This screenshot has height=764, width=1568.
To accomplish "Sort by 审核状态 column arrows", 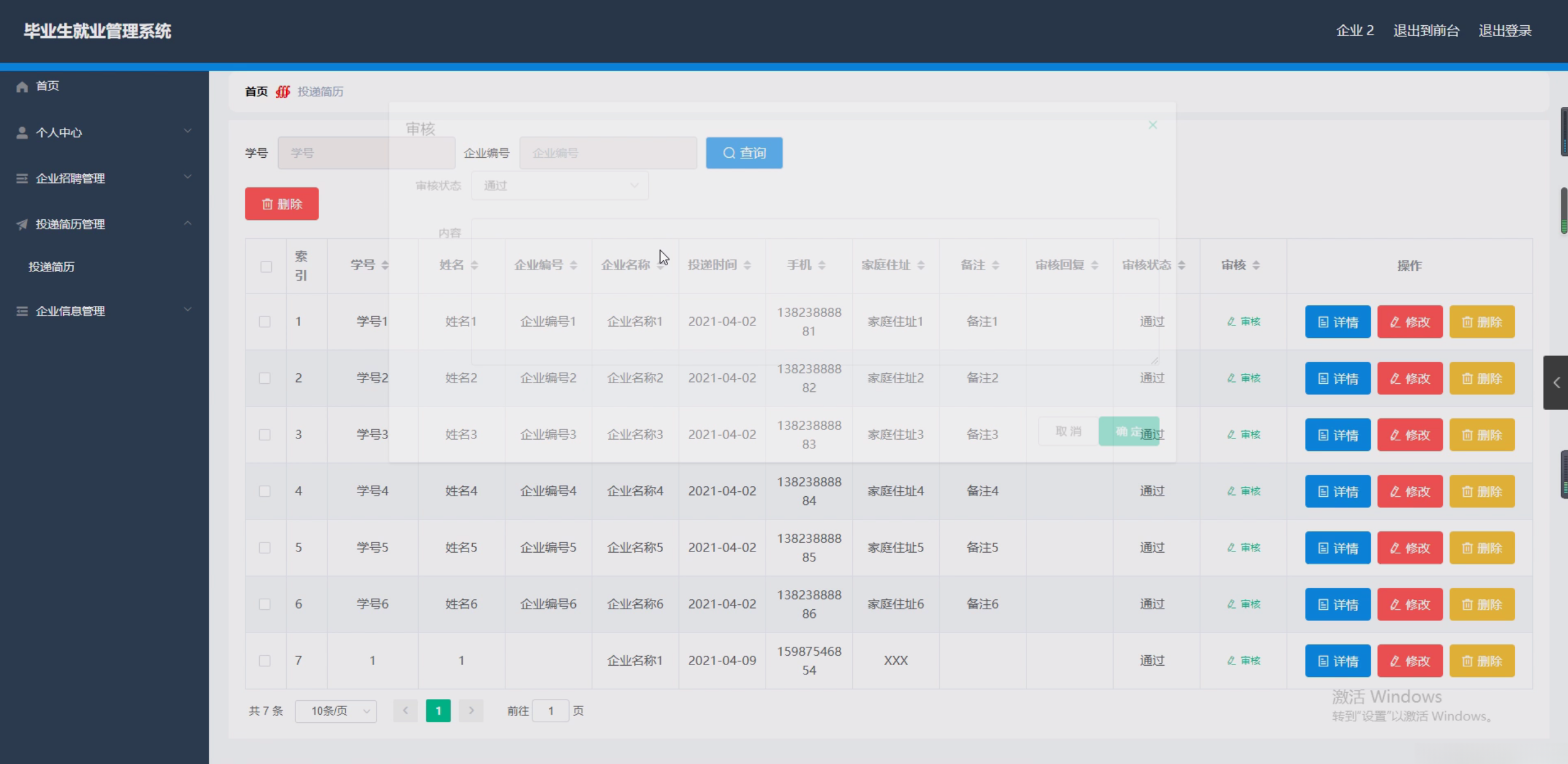I will click(x=1182, y=265).
